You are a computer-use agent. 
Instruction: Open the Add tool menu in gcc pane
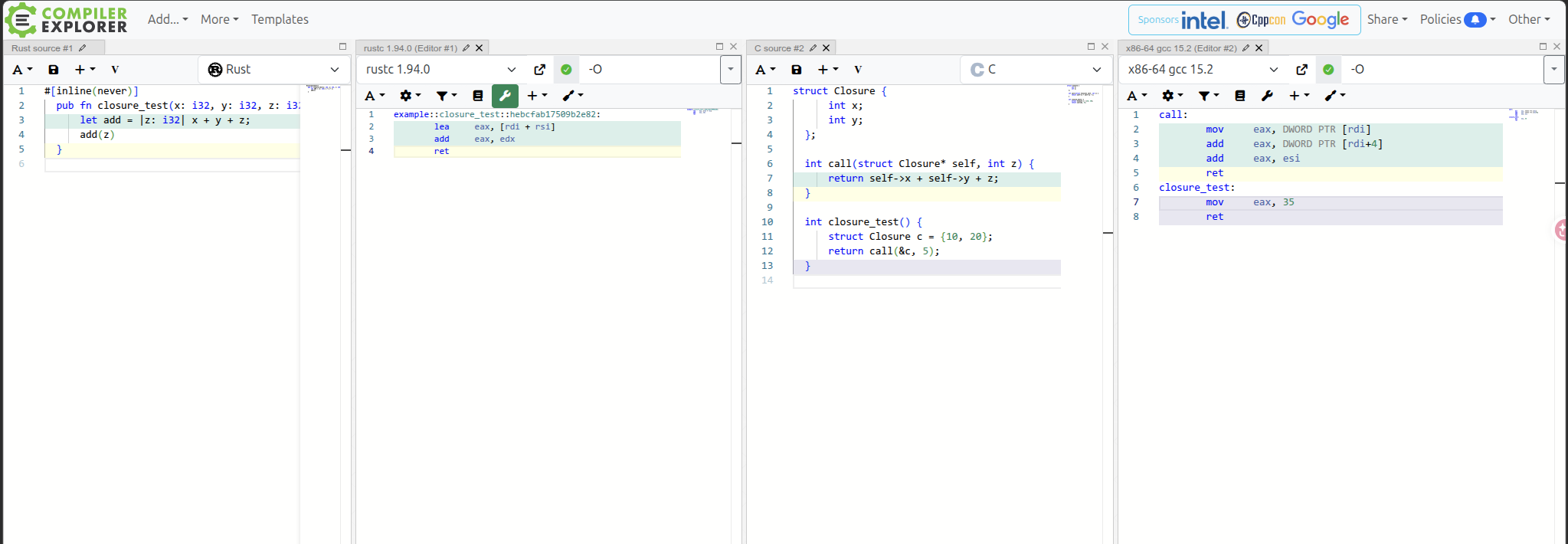click(1335, 96)
